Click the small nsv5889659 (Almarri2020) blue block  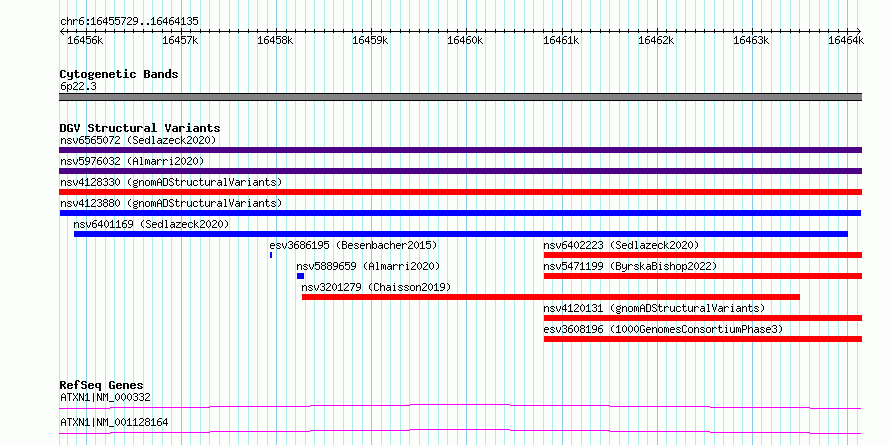pos(300,276)
